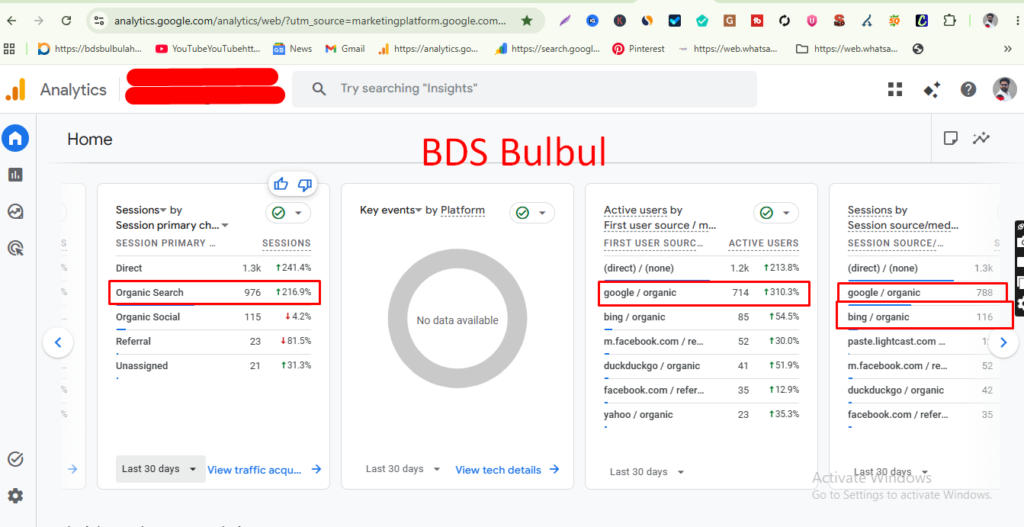Open the note icon beside Home heading
Screen dimensions: 1024x527
[x=951, y=138]
